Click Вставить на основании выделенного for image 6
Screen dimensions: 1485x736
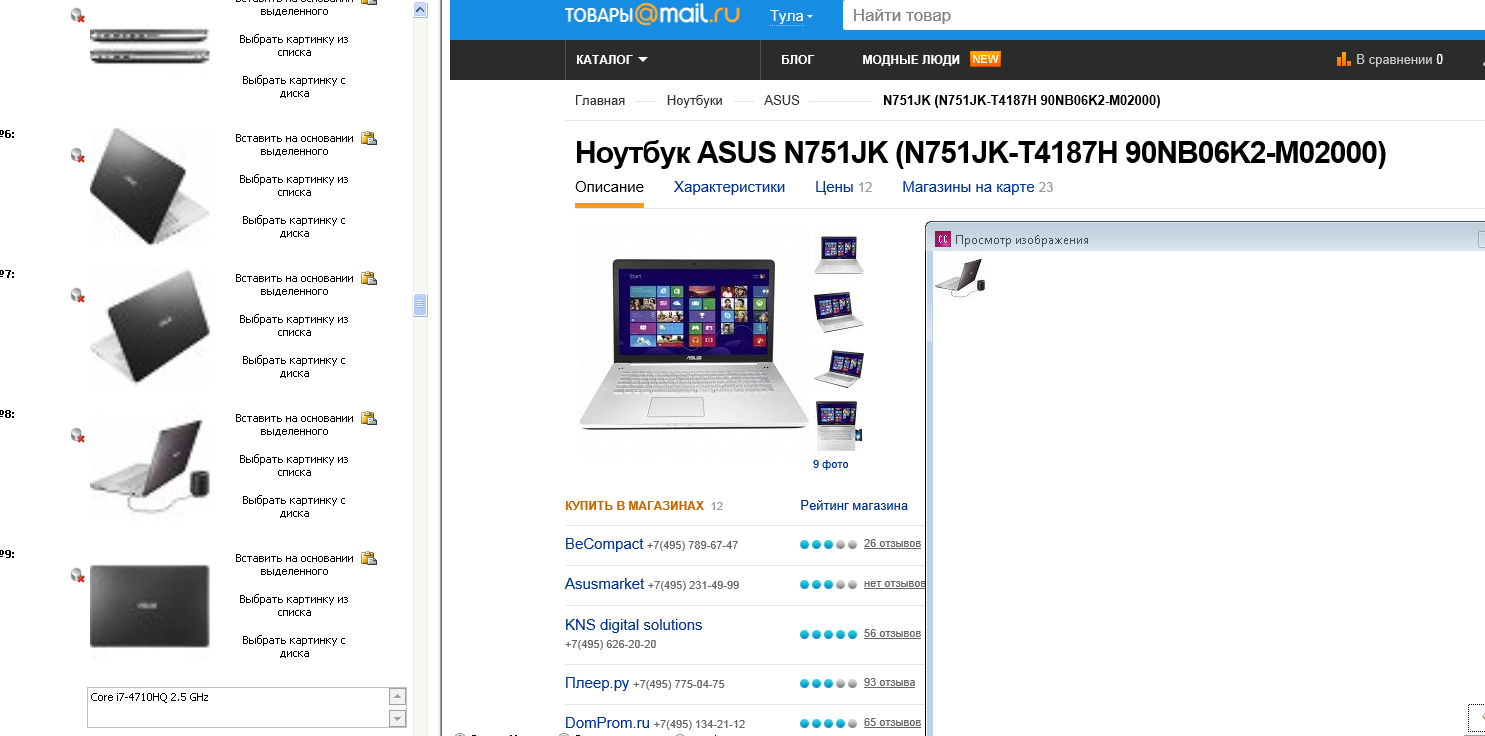(294, 145)
